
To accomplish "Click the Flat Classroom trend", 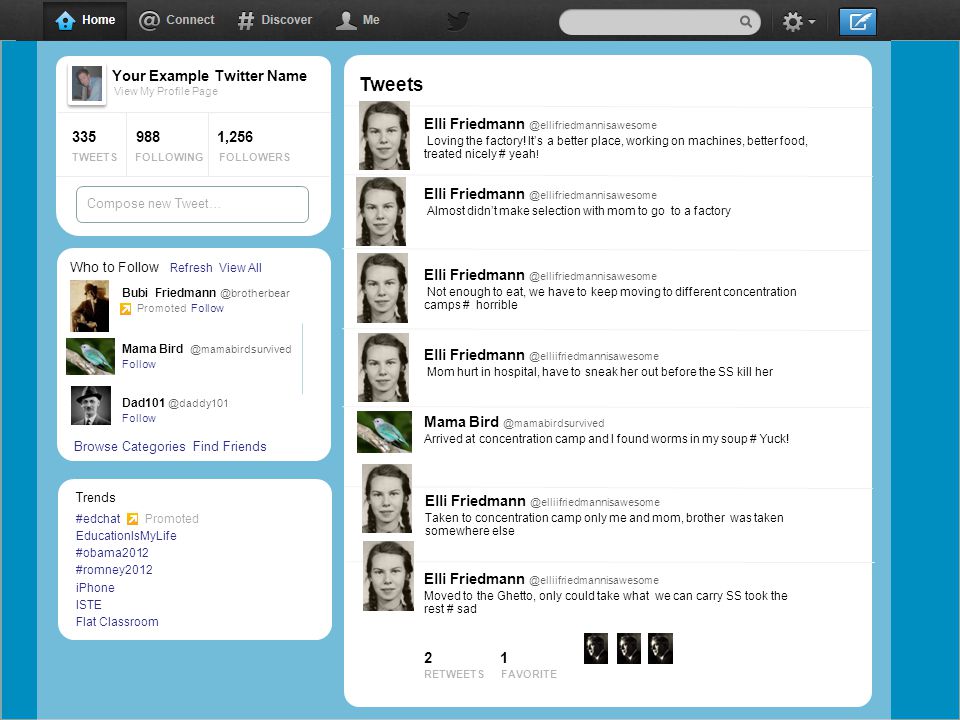I will click(x=117, y=622).
